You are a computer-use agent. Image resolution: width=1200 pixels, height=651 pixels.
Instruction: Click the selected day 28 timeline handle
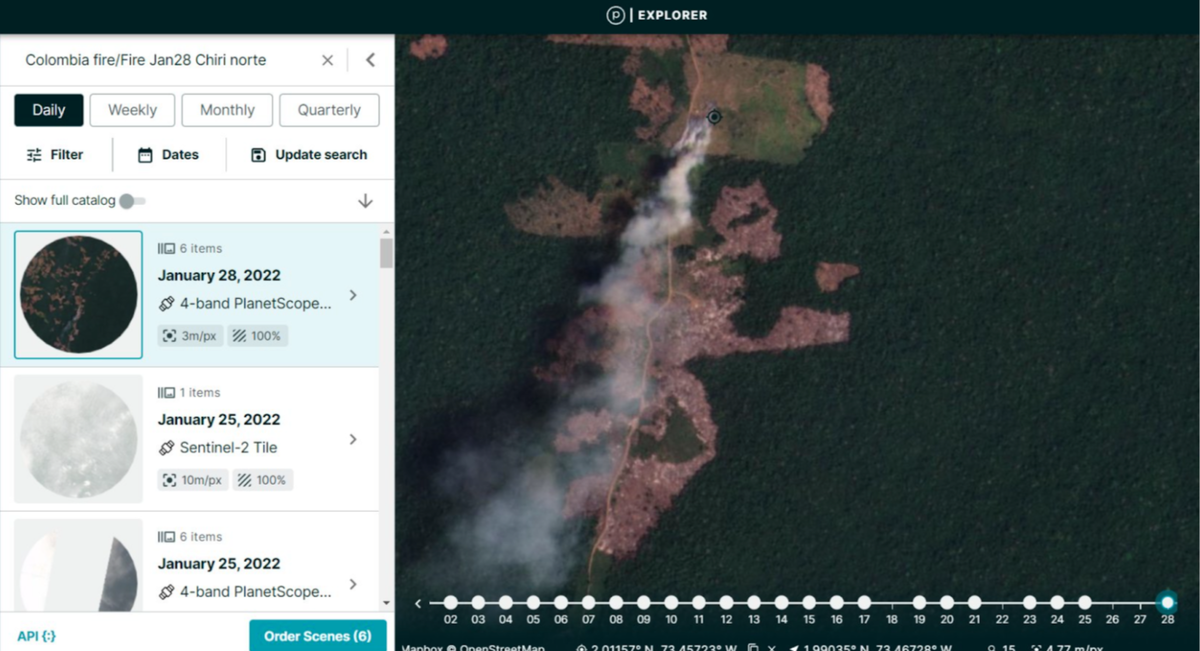[x=1166, y=602]
